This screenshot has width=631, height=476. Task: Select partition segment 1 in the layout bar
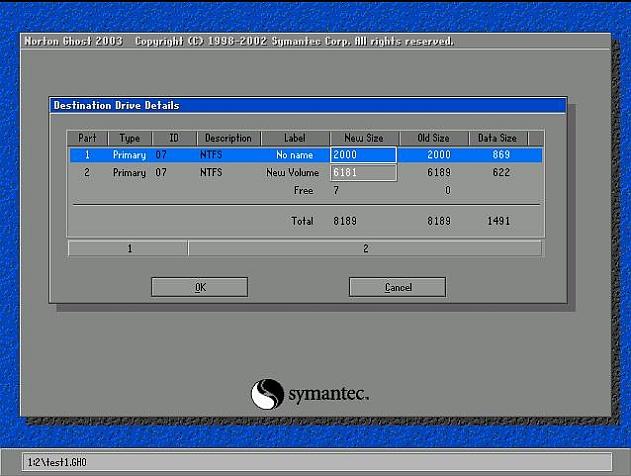pyautogui.click(x=128, y=248)
